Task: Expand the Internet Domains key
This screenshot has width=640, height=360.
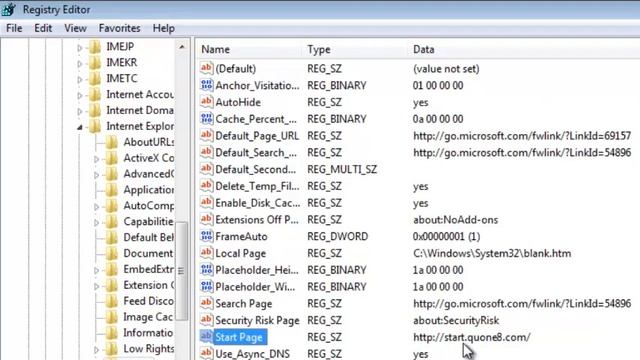Action: 80,111
